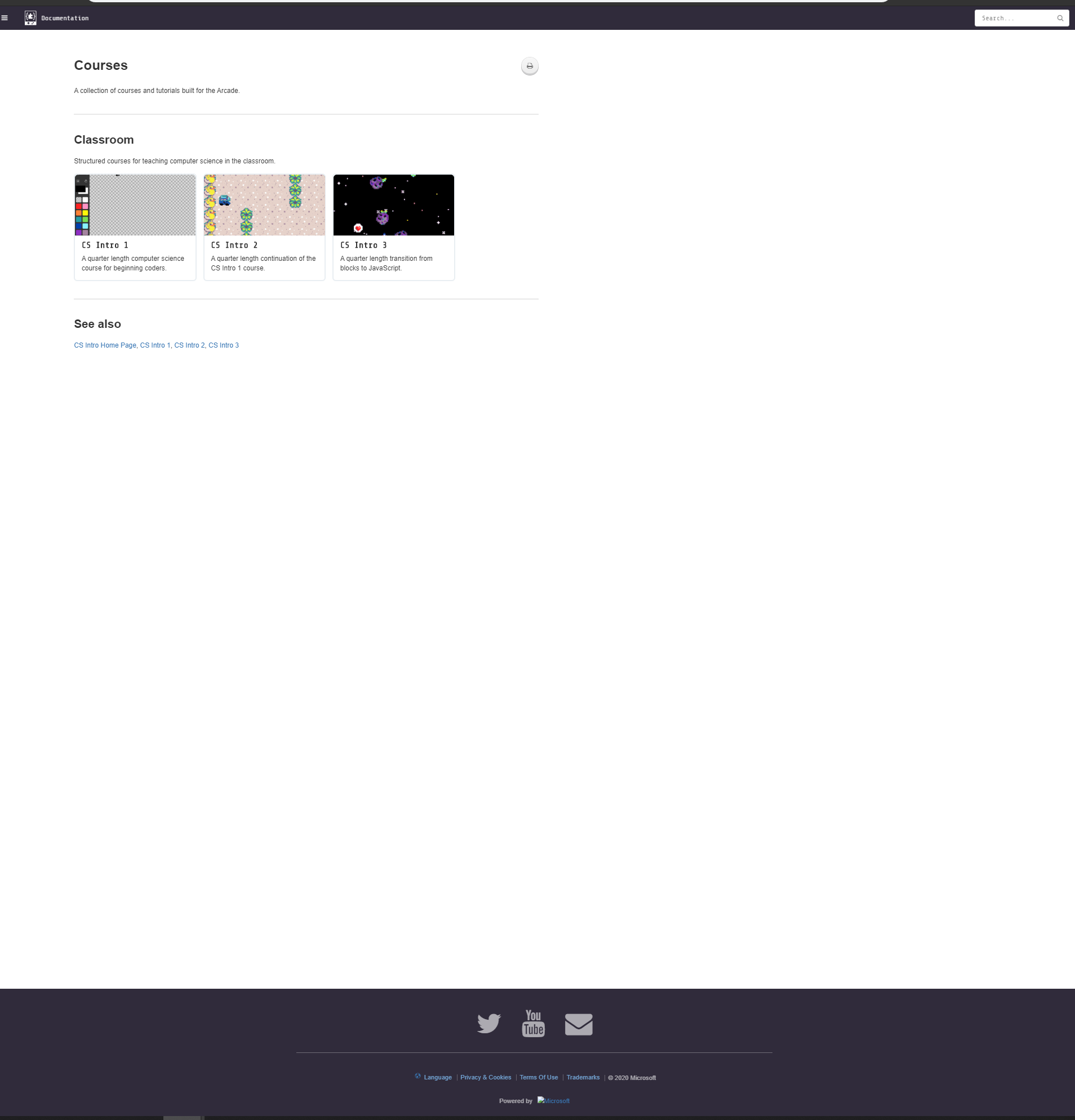Click the email envelope icon
Screen dimensions: 1075x1120
pyautogui.click(x=579, y=1024)
